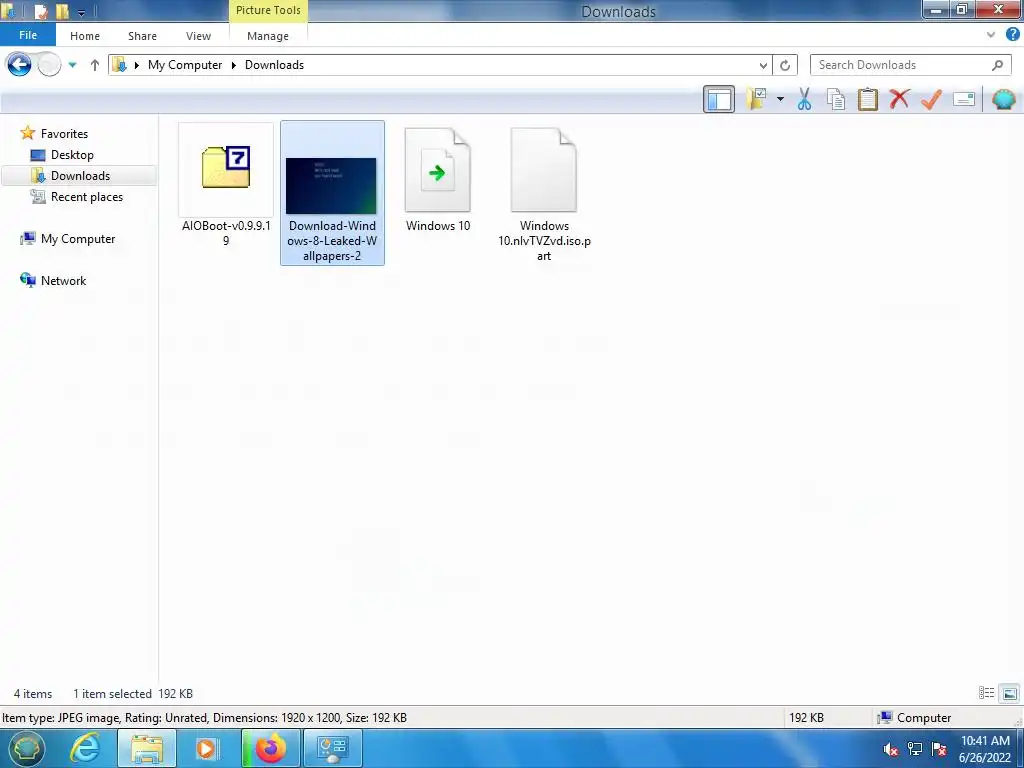Image resolution: width=1024 pixels, height=768 pixels.
Task: Select the Windows 10 shortcut file
Action: coord(438,180)
